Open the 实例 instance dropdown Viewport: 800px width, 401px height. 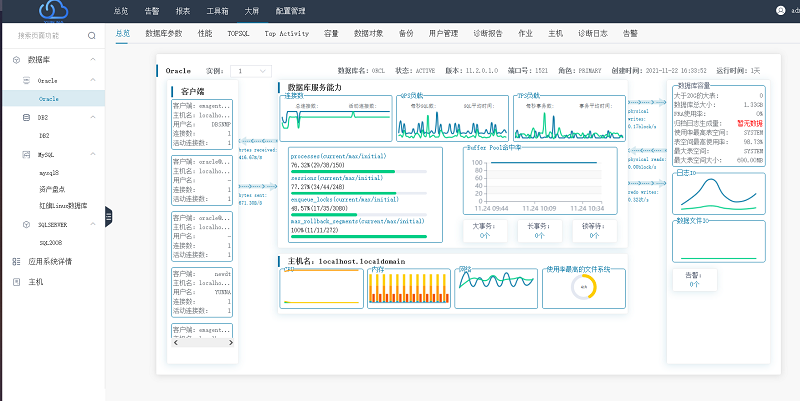250,71
